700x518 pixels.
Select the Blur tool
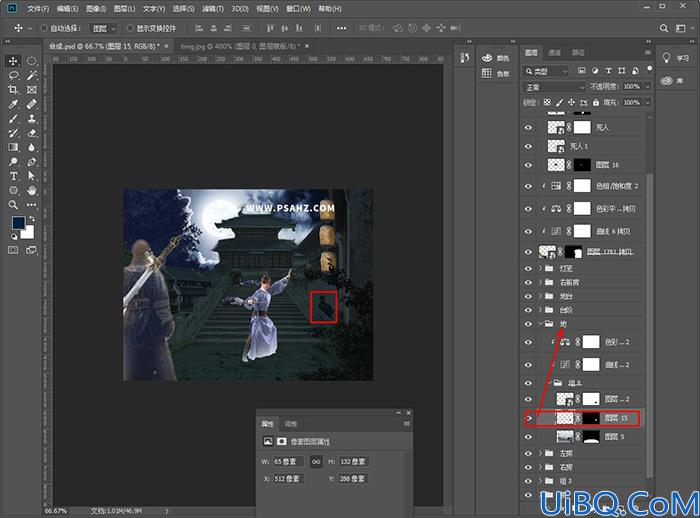pyautogui.click(x=31, y=147)
